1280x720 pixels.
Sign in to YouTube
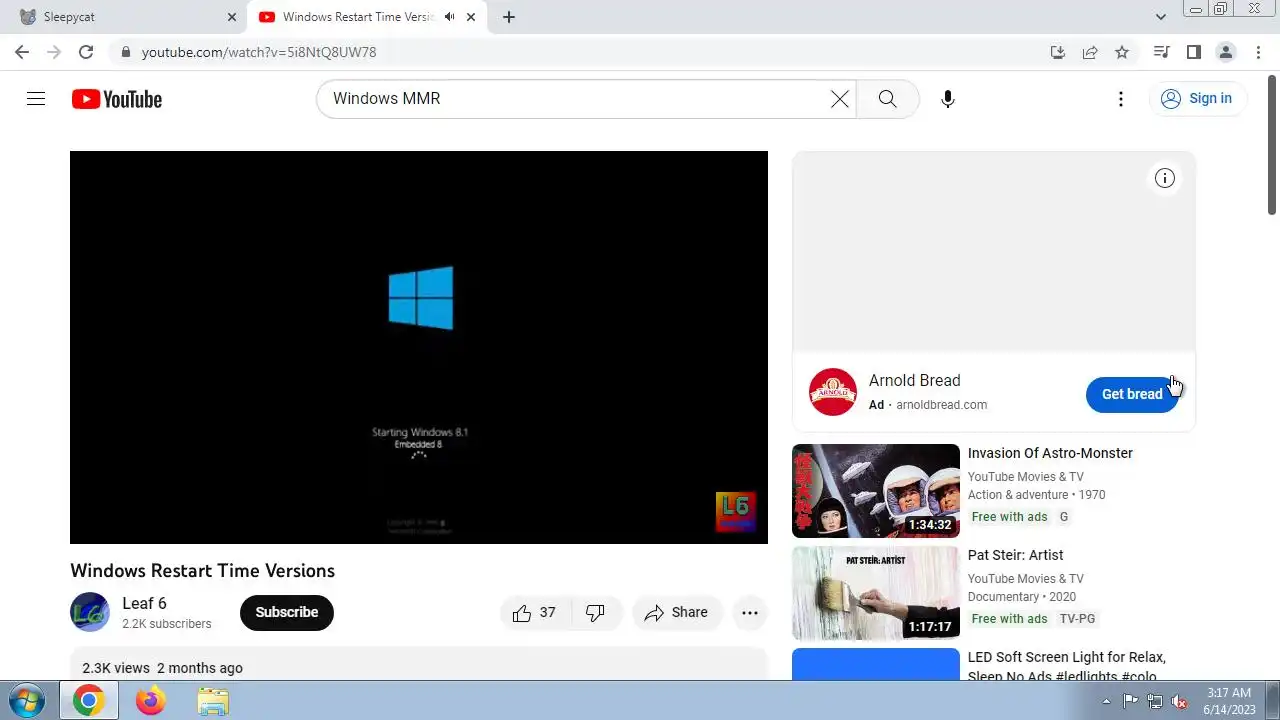click(x=1197, y=98)
